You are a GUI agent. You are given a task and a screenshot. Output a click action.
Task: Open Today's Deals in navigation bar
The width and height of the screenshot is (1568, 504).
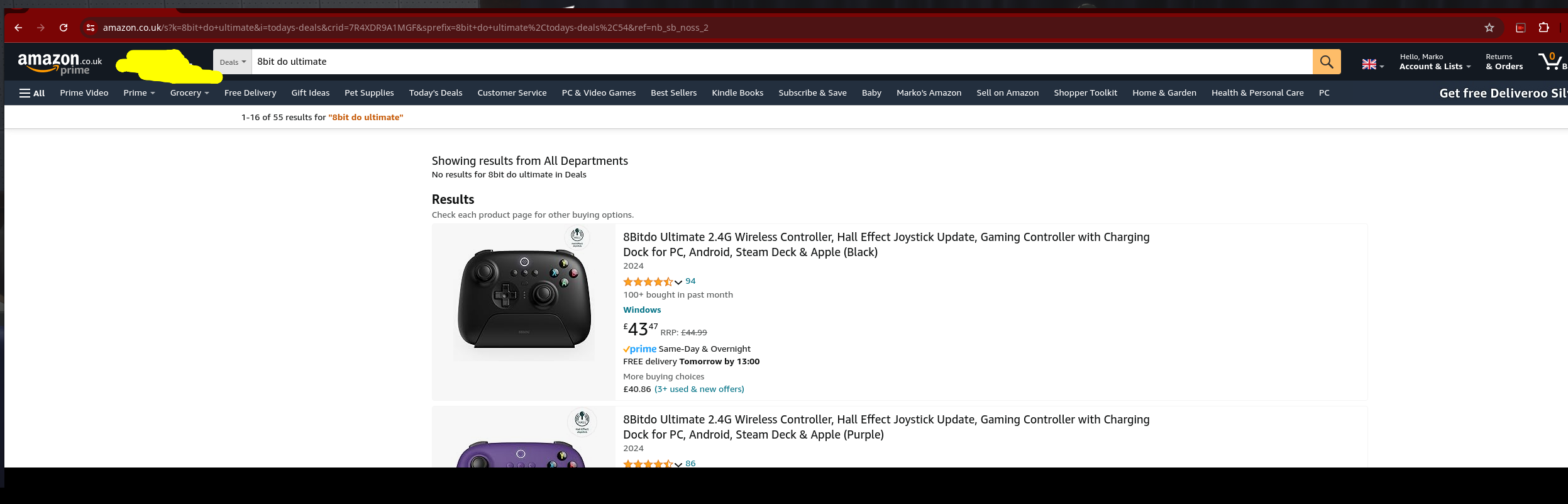tap(436, 93)
